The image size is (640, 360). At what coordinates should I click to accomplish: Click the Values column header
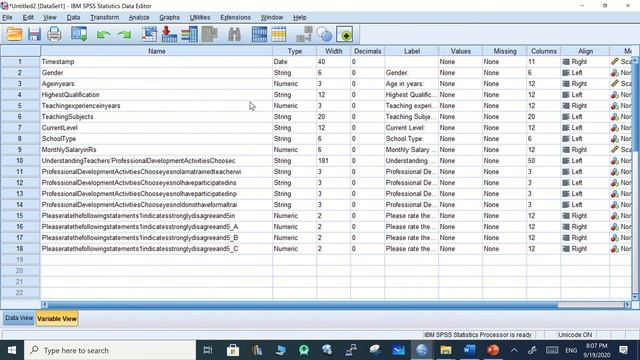tap(460, 51)
